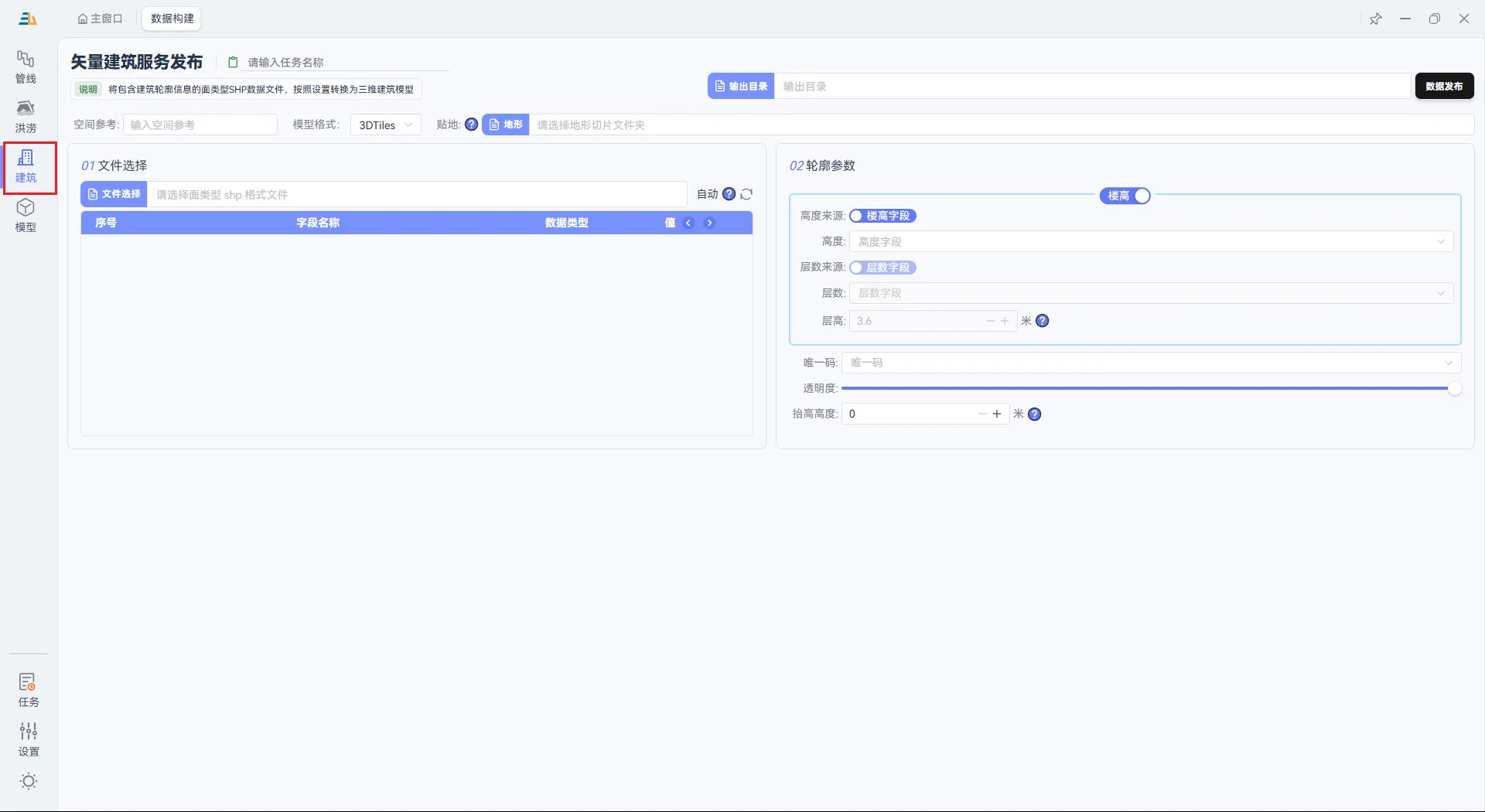Viewport: 1485px width, 812px height.
Task: Click the 请输入任务名称 task name field
Action: click(346, 62)
